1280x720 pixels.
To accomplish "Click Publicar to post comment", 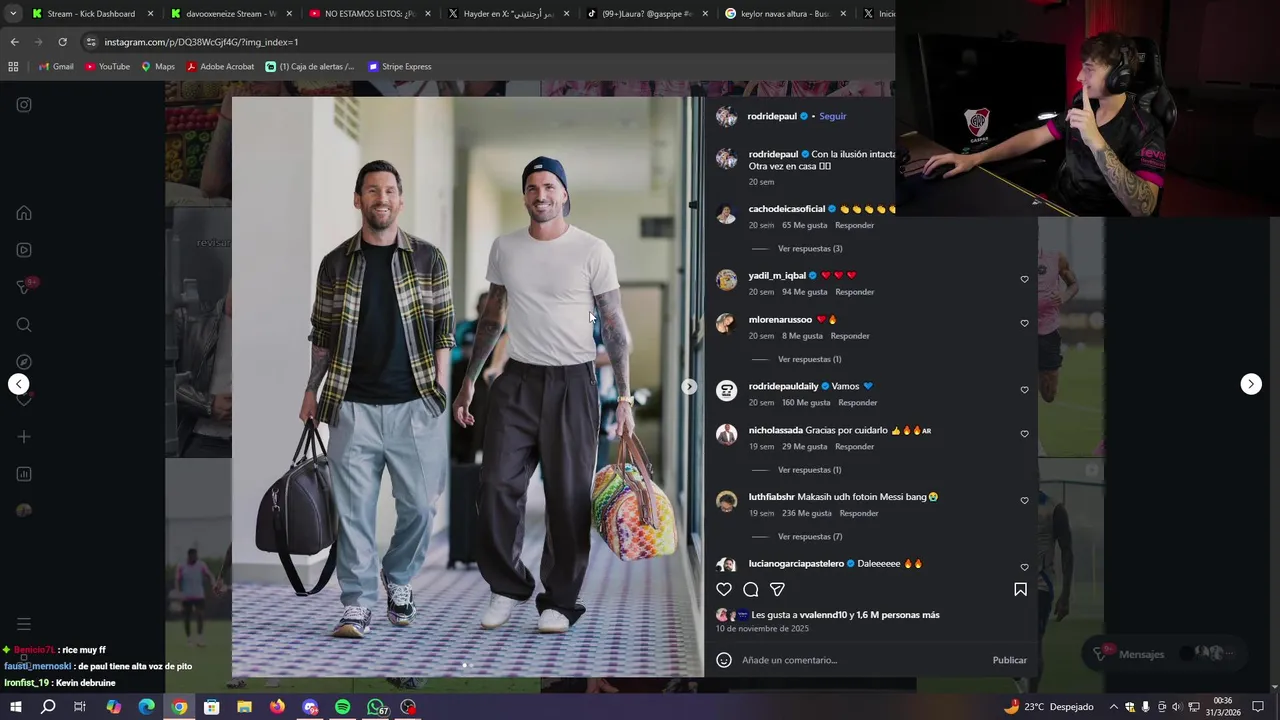I will coord(1009,660).
